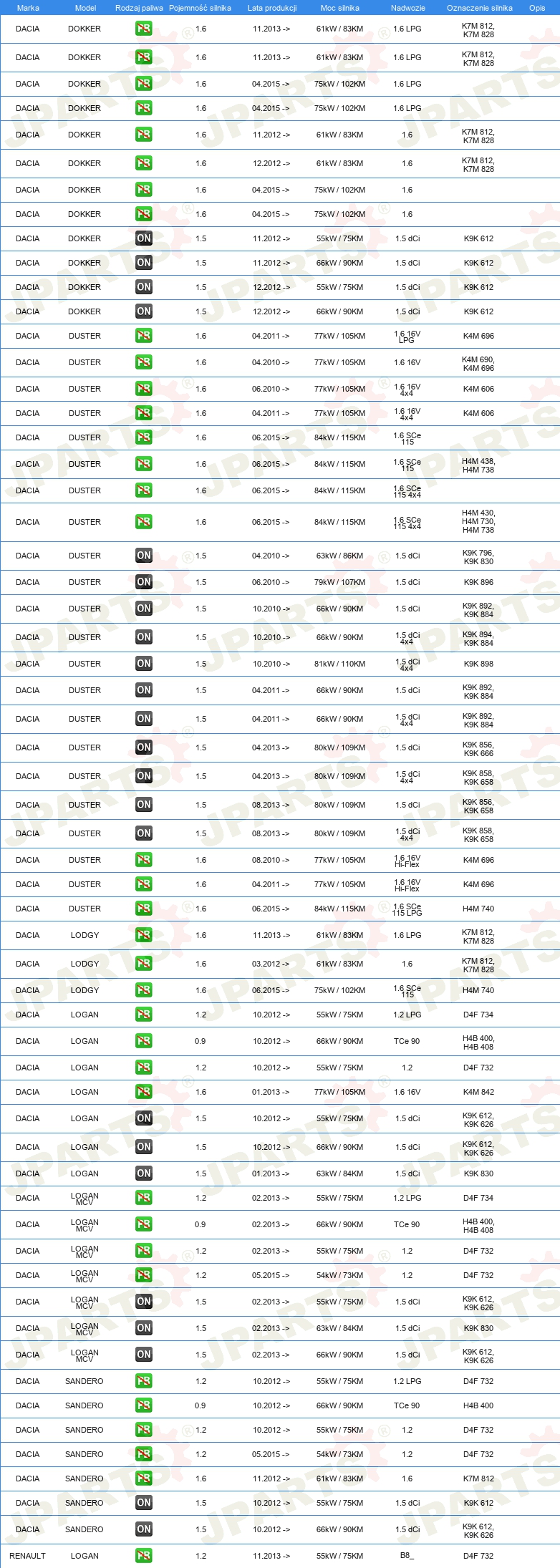Select the TCe 90 cell in the Logan MCV row
This screenshot has width=560, height=1568.
click(x=407, y=1224)
